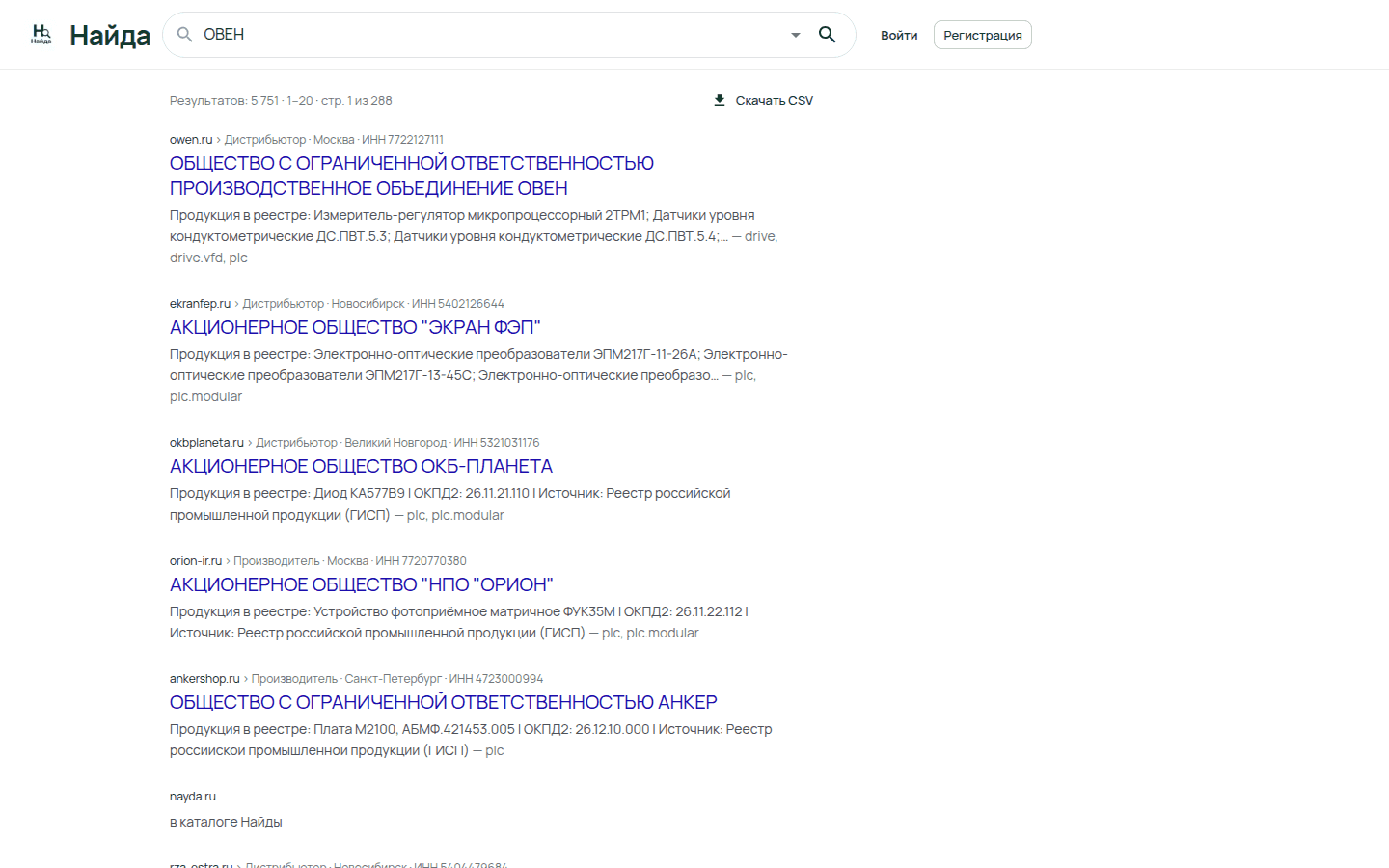Open the ekranfep.ru domain link
Image resolution: width=1389 pixels, height=868 pixels.
click(x=201, y=304)
